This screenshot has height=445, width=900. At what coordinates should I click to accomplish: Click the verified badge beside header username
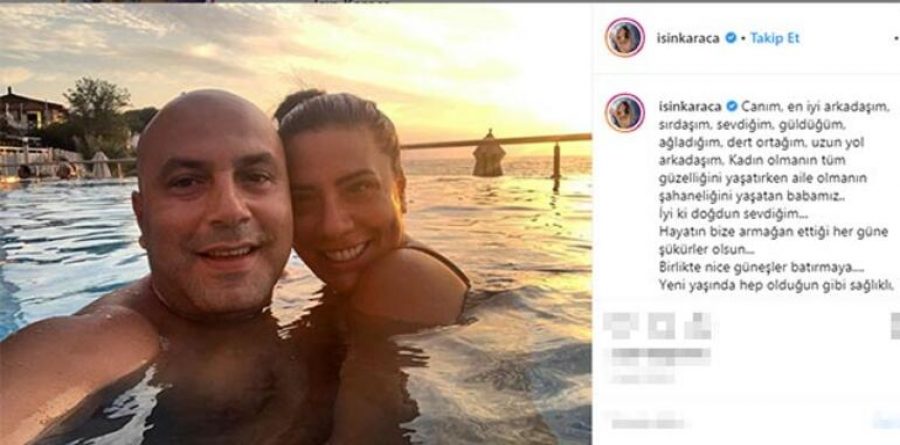(x=731, y=38)
